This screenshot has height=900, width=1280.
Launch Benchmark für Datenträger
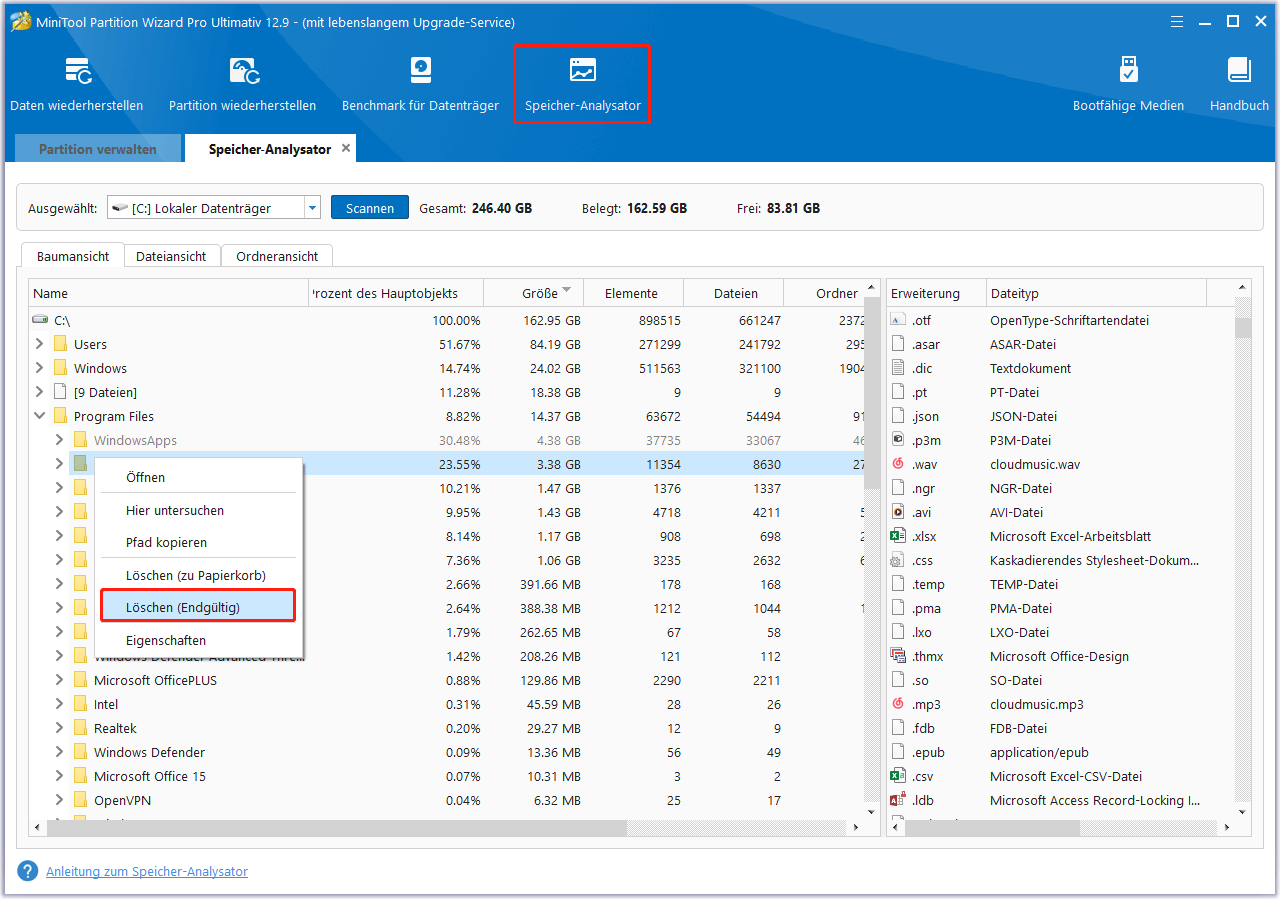point(420,85)
